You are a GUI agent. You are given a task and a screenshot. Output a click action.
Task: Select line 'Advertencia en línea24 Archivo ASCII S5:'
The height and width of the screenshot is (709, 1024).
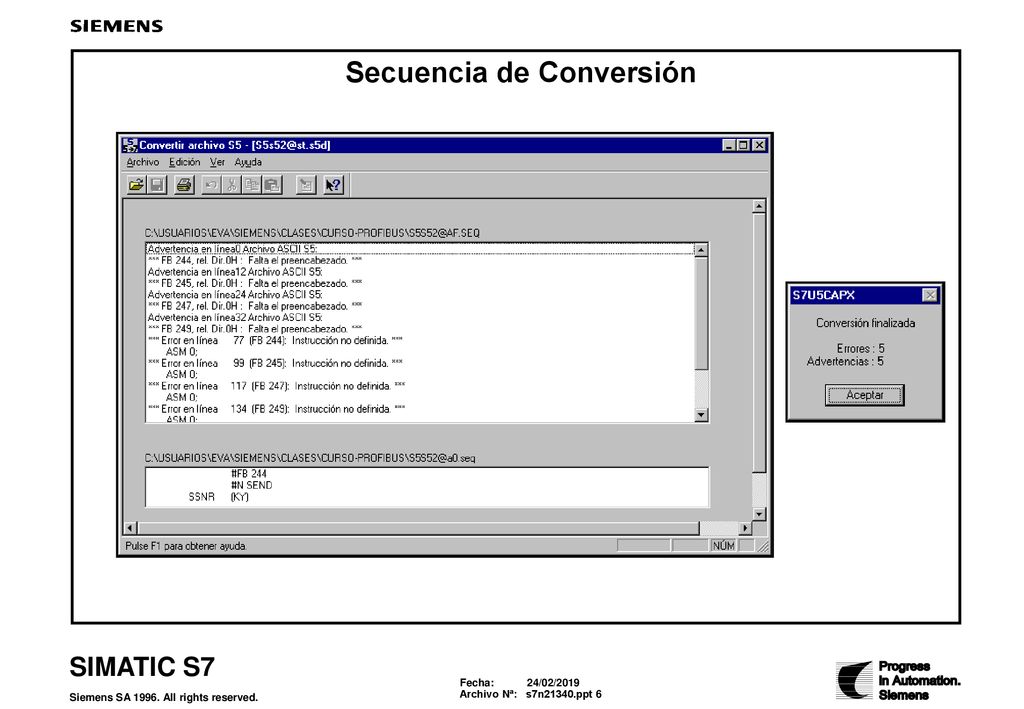[420, 294]
